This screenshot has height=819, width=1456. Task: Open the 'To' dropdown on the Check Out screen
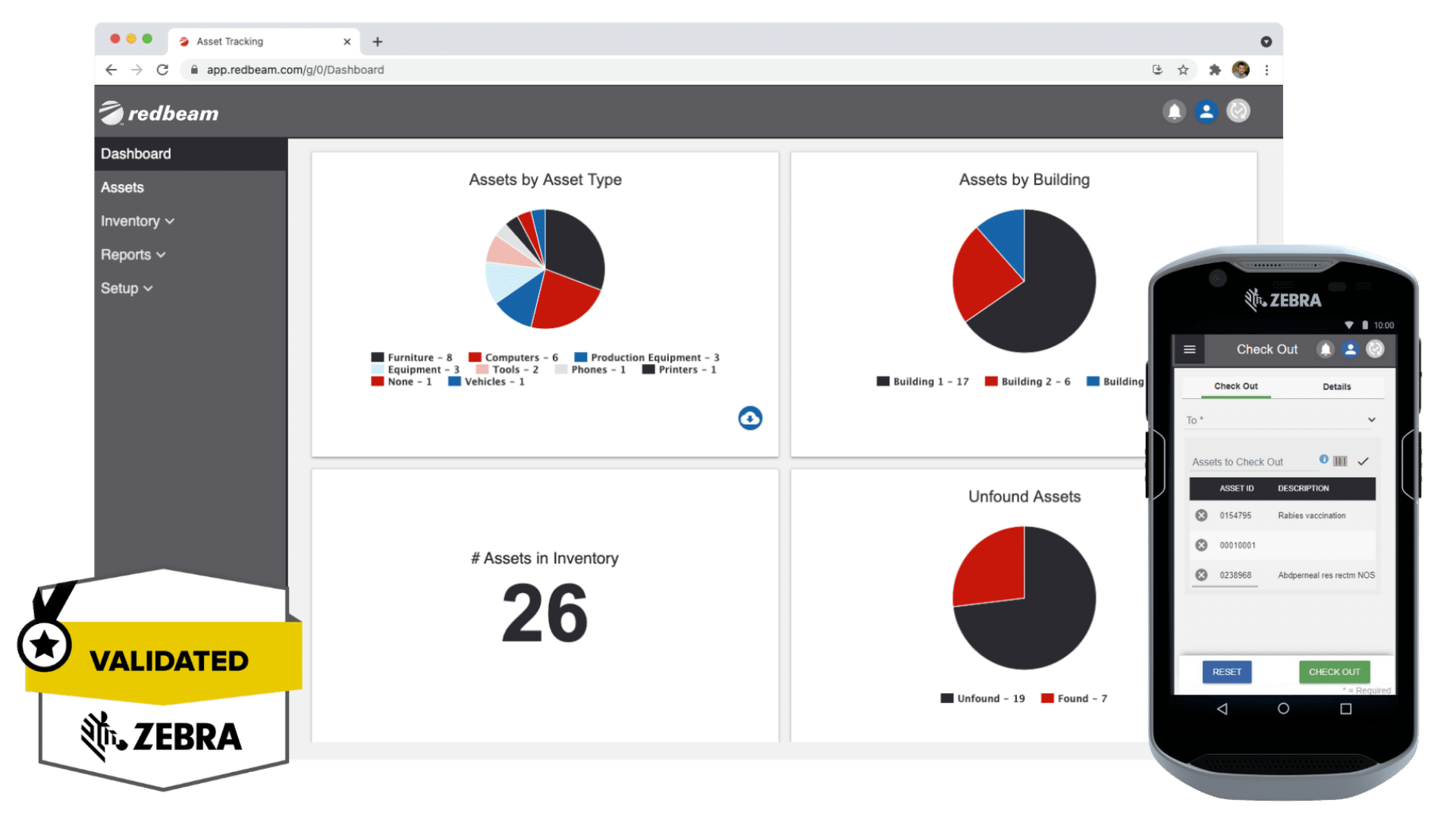(1371, 419)
